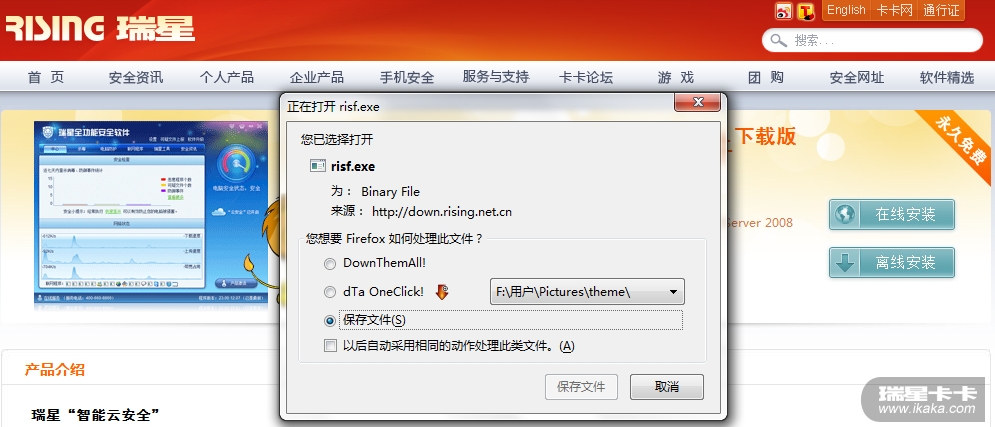
Task: Enable the 以后自动采用相同的动作 checkbox
Action: tap(330, 346)
